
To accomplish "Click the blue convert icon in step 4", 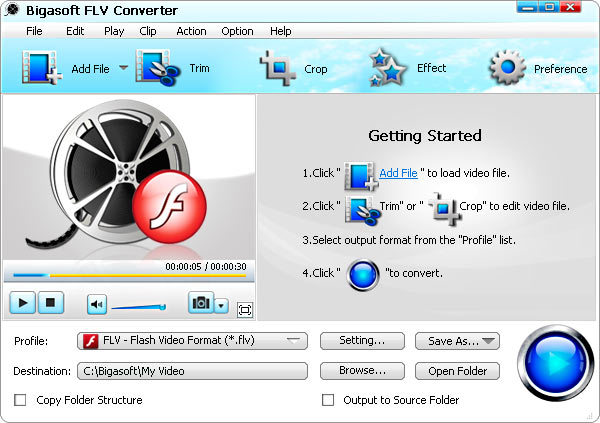I will [363, 274].
